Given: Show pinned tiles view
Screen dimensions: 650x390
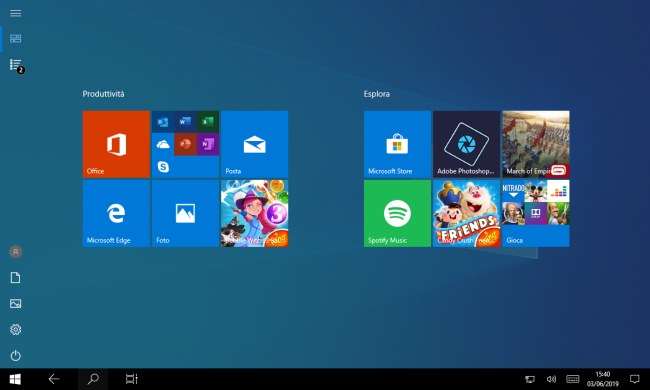Looking at the screenshot, I should click(x=15, y=39).
